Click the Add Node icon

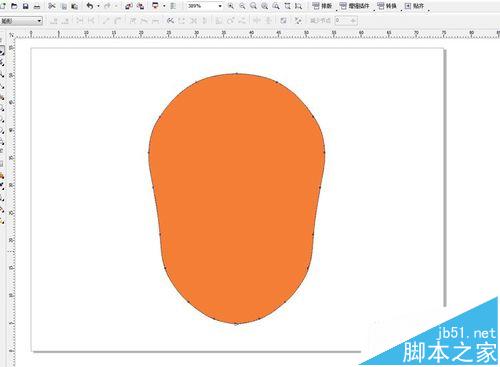pyautogui.click(x=54, y=21)
